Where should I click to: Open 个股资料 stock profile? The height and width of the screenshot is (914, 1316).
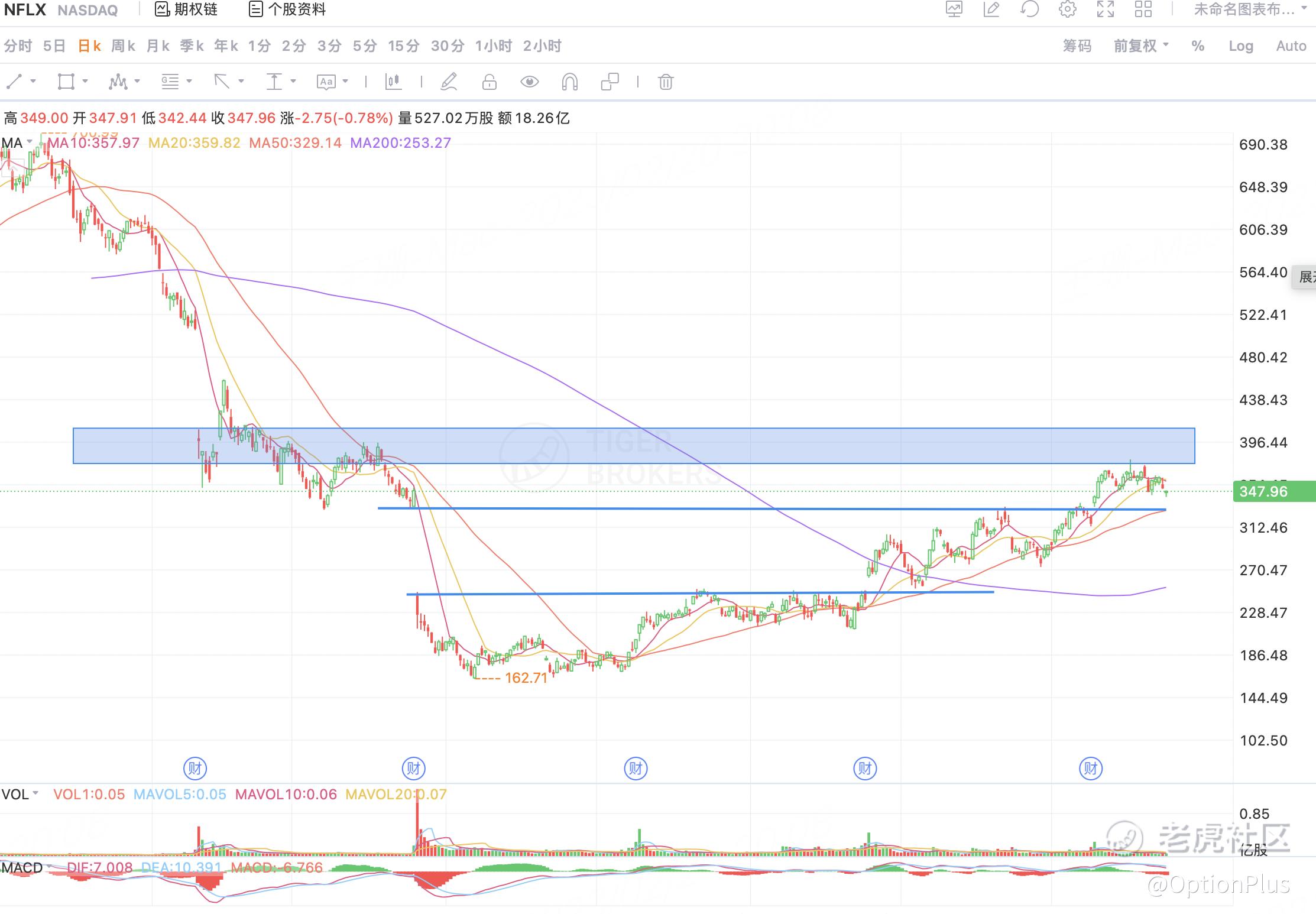288,9
